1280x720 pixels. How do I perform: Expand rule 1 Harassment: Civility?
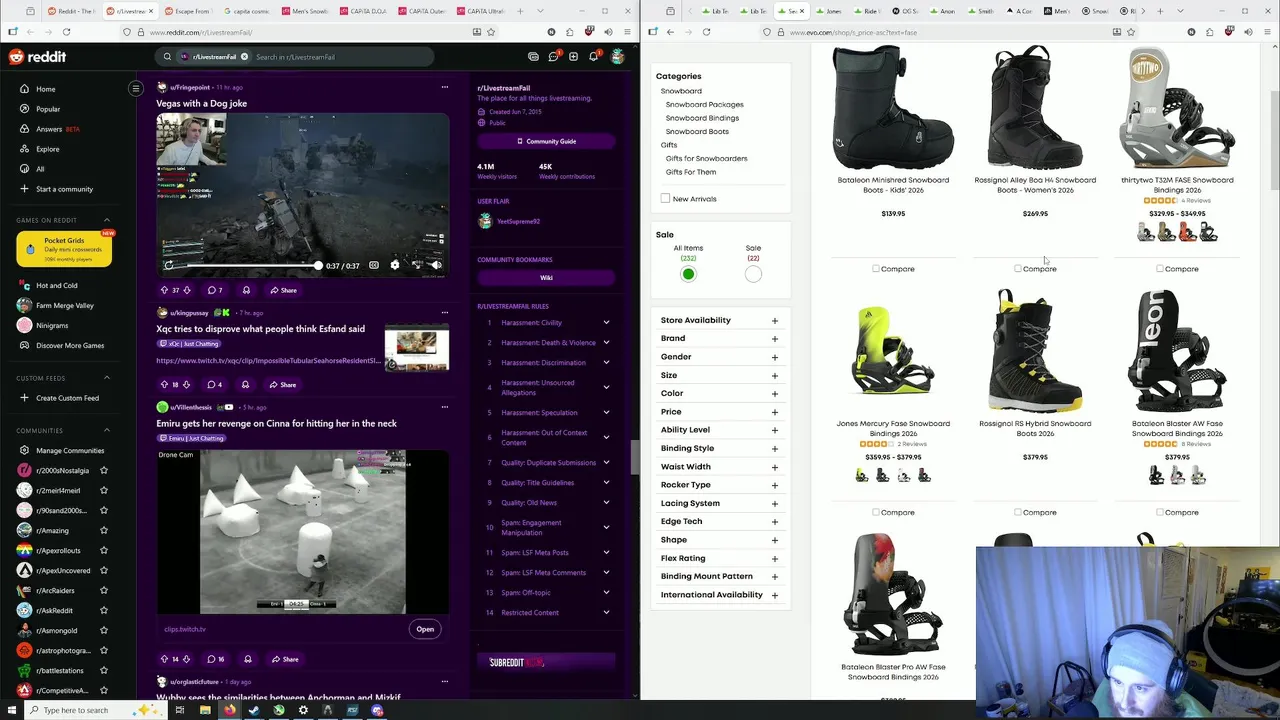click(x=606, y=322)
